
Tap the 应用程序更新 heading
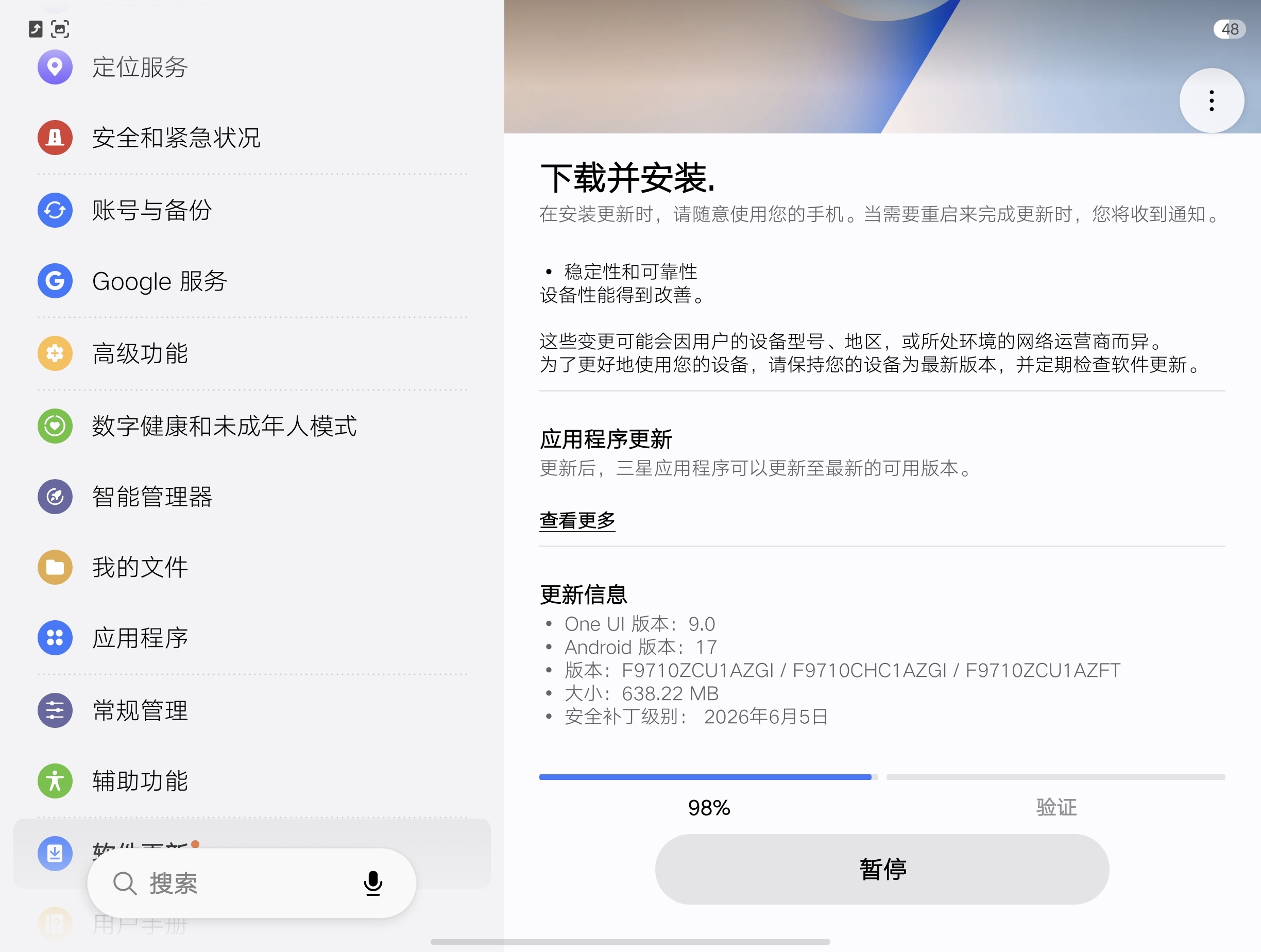[605, 439]
